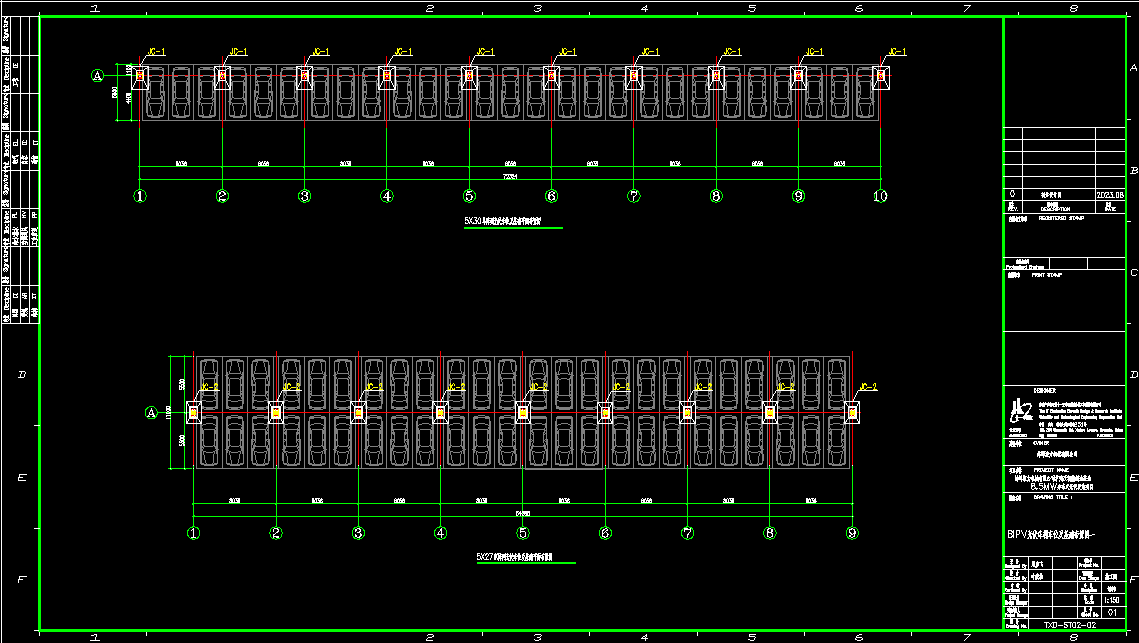Click axis bubble 1 of the upper plan
The height and width of the screenshot is (643, 1139).
(x=140, y=195)
